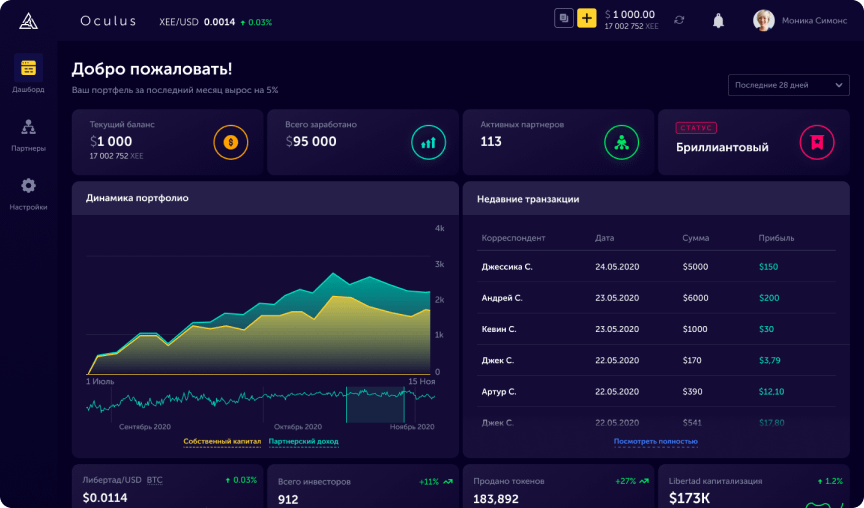Click the Бриллиантовый status text
This screenshot has width=864, height=508.
point(722,148)
